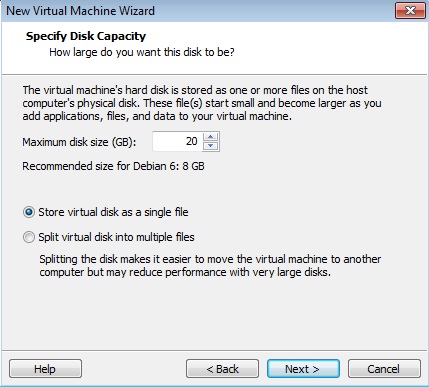This screenshot has width=429, height=387.
Task: Click the 'Maximum disk size (GB):' label
Action: [79, 142]
